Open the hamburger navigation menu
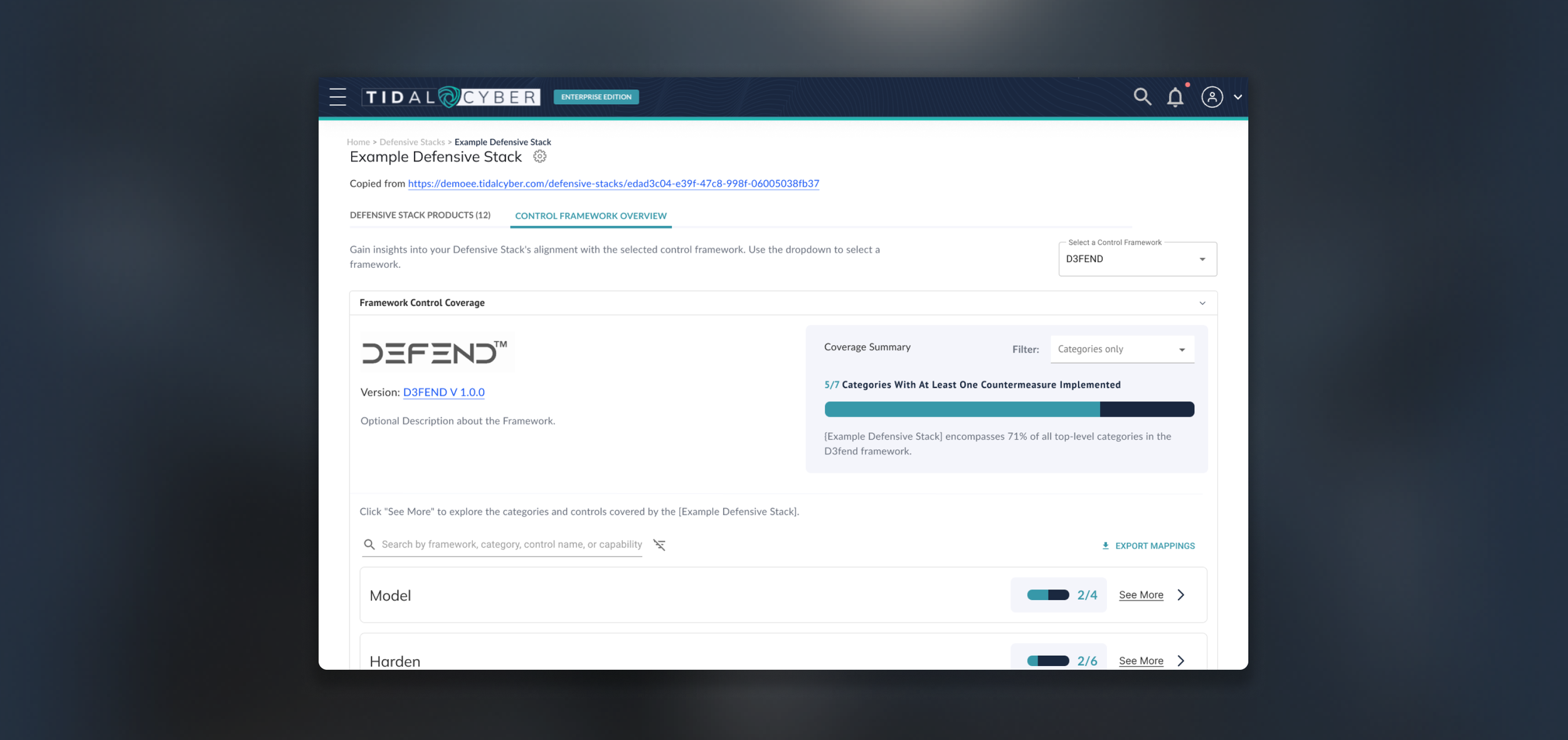The width and height of the screenshot is (1568, 740). pyautogui.click(x=337, y=97)
